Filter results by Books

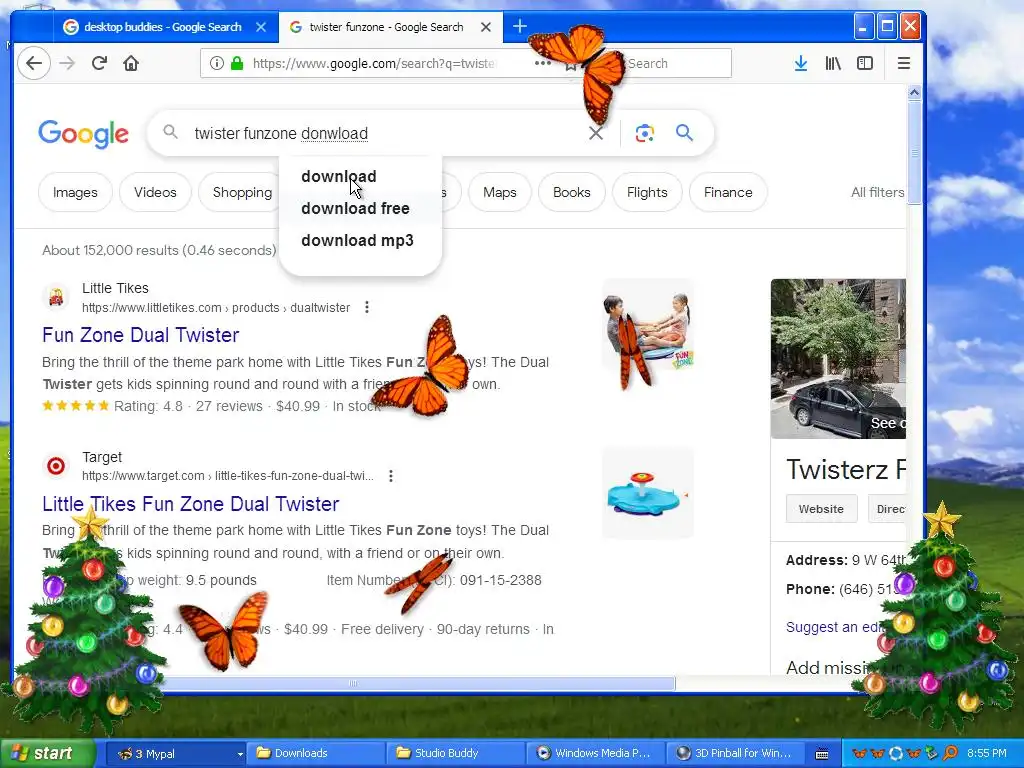click(x=571, y=192)
